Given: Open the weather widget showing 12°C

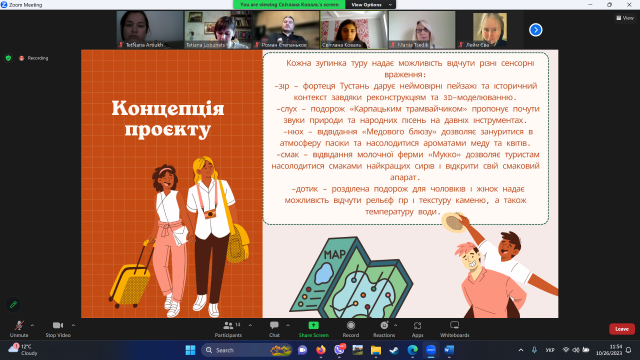Looking at the screenshot, I should [23, 350].
